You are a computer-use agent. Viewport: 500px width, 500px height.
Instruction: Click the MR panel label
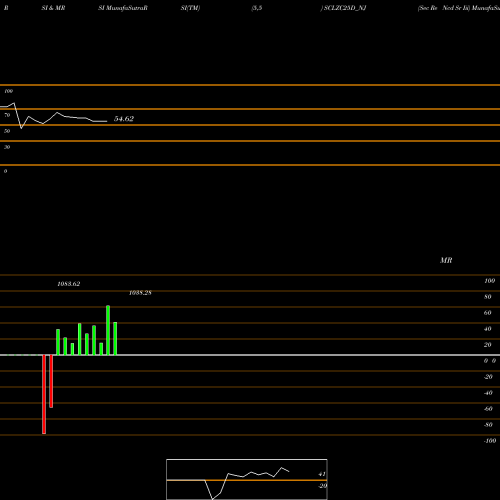[x=446, y=260]
